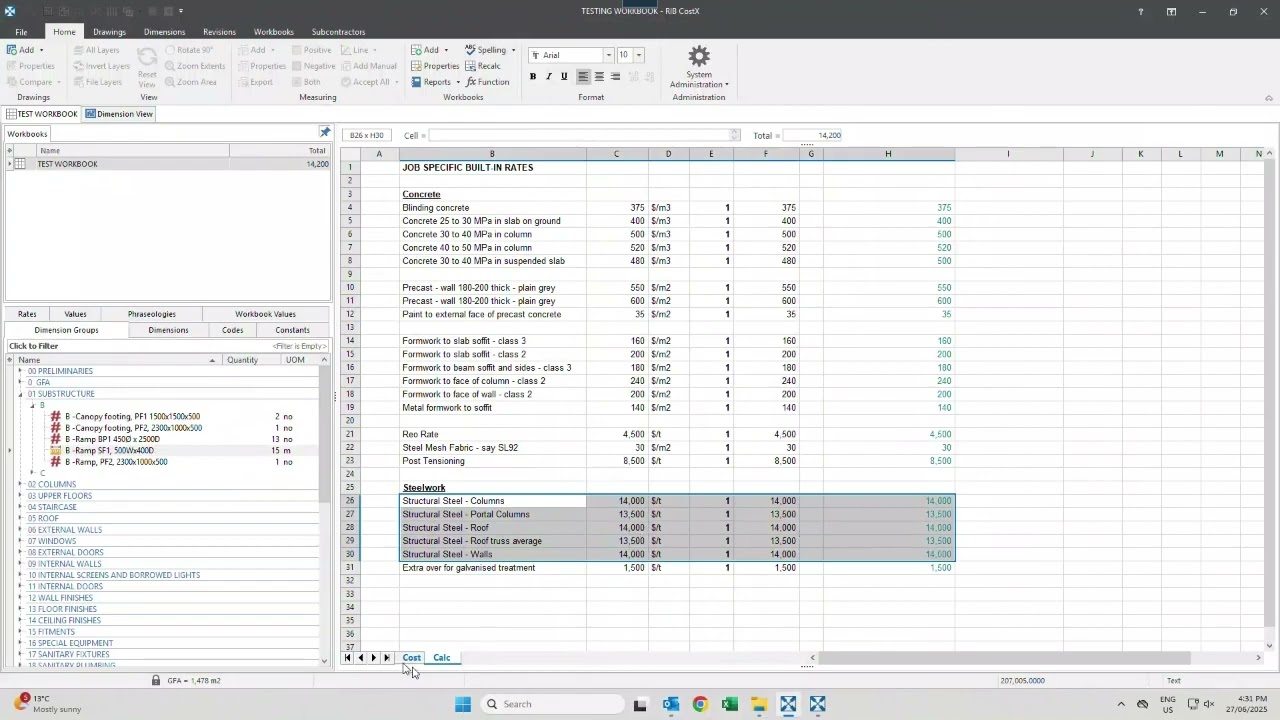
Task: Go to first sheet with navigation arrow
Action: click(x=348, y=658)
